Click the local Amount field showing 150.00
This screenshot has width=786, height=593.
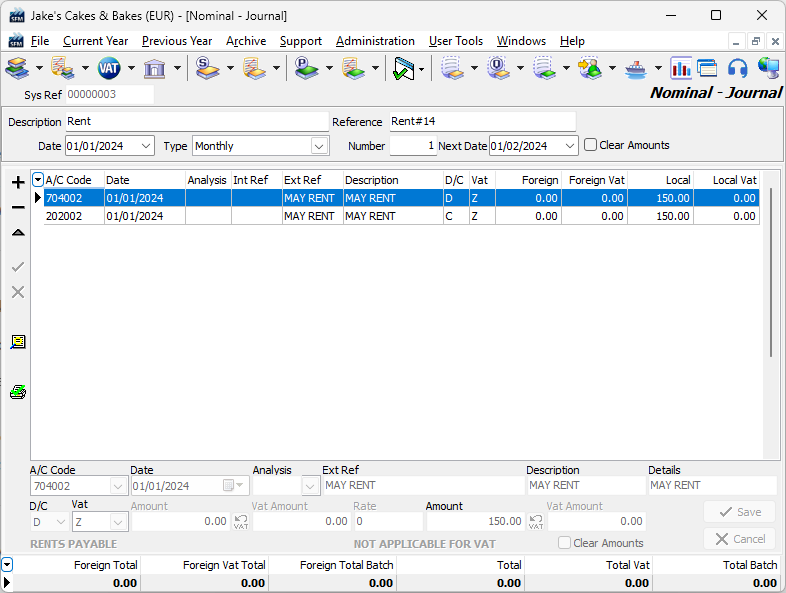pos(474,521)
